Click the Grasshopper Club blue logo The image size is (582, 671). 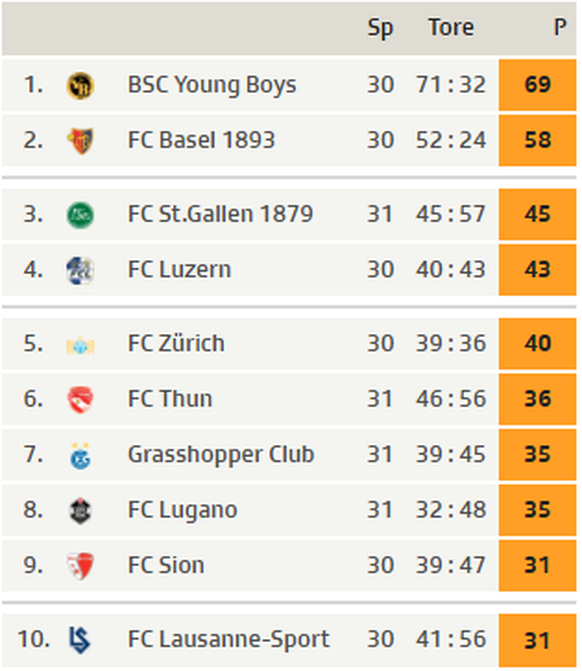(80, 456)
